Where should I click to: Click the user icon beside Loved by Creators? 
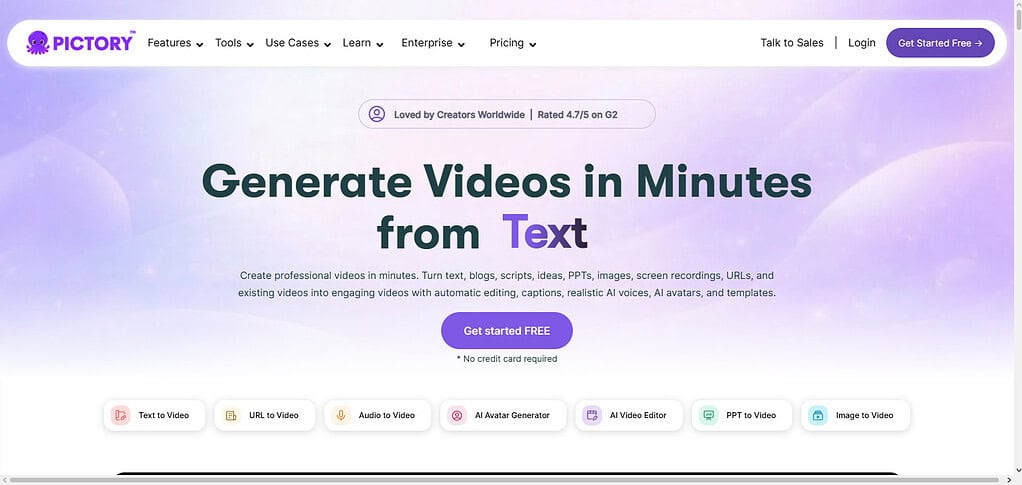377,114
